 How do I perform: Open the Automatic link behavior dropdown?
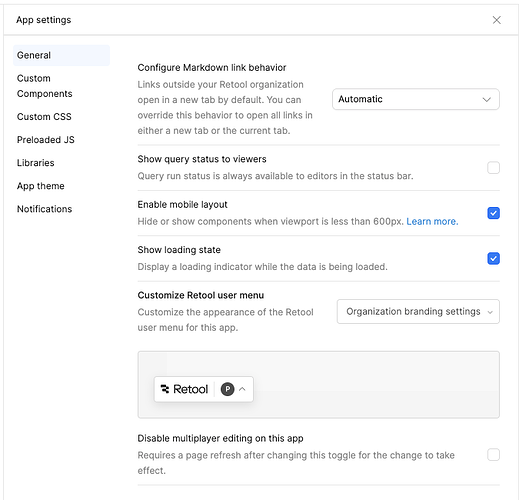(416, 99)
